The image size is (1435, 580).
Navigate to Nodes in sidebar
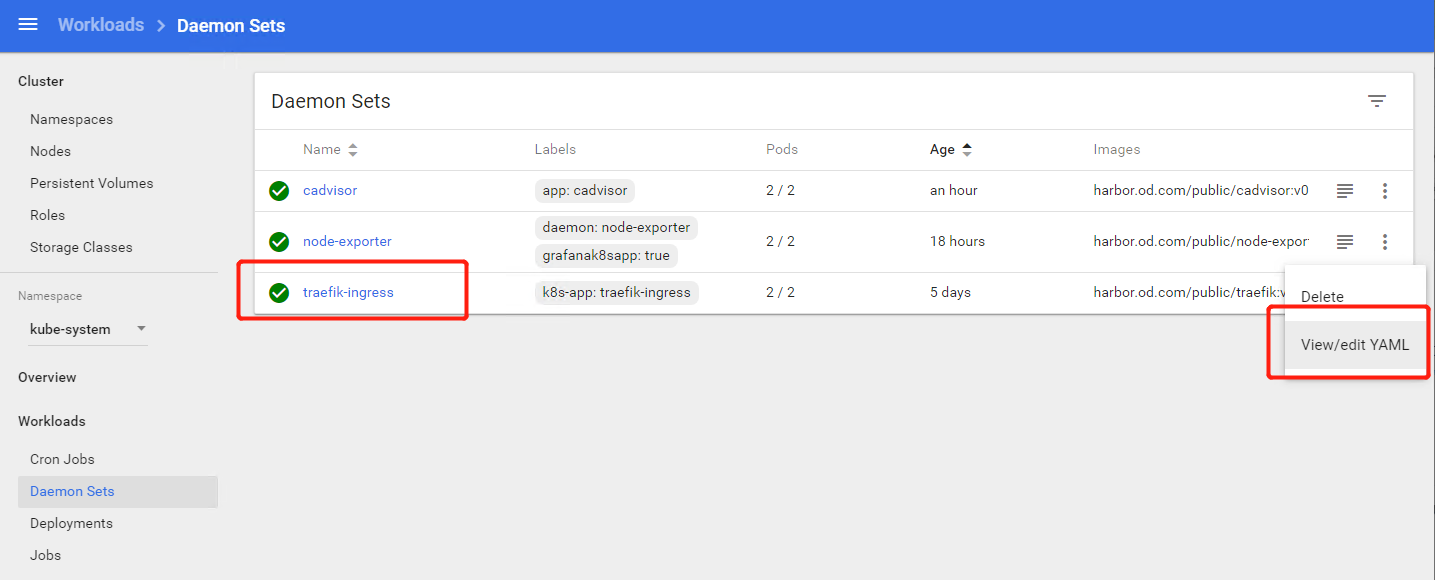[50, 151]
